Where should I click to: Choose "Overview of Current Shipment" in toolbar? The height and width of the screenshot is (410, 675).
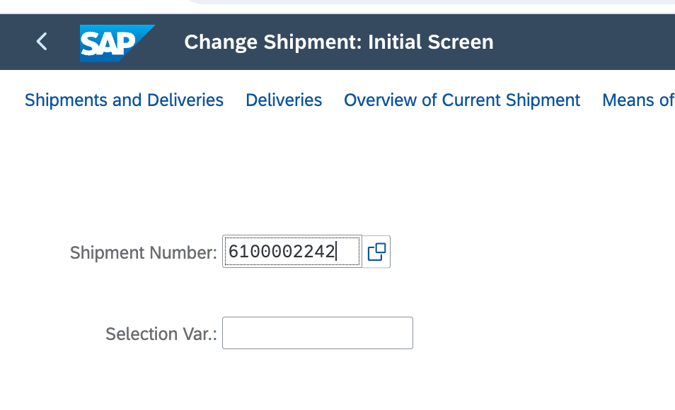point(462,100)
